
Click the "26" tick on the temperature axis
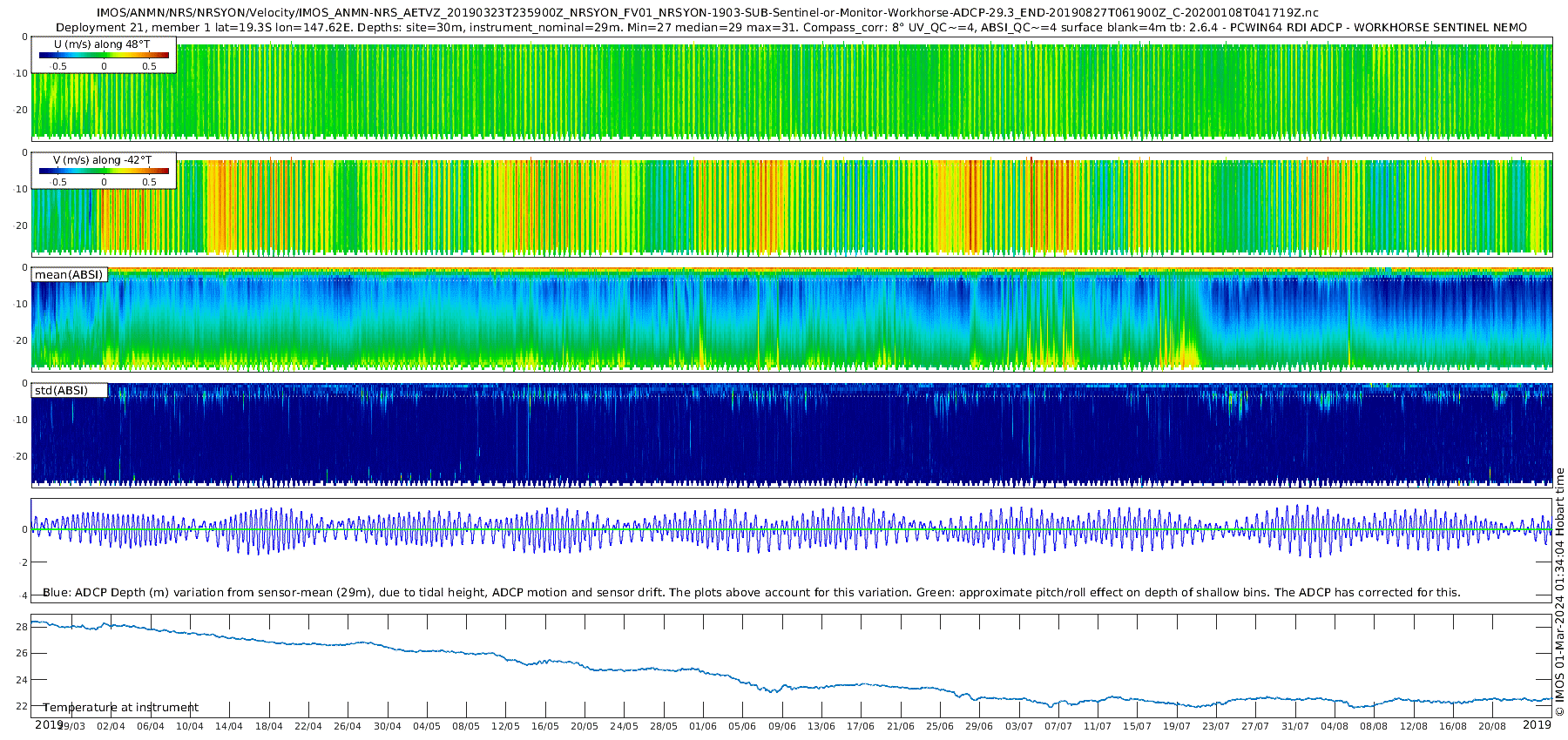click(22, 653)
